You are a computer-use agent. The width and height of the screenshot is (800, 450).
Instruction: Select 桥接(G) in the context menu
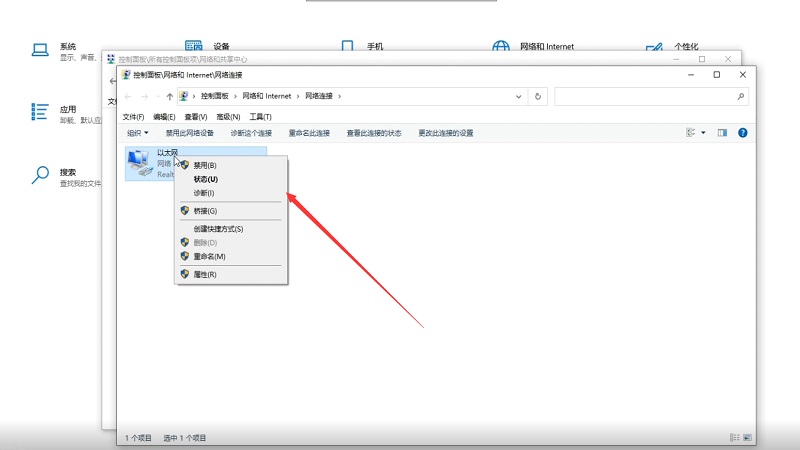(205, 211)
